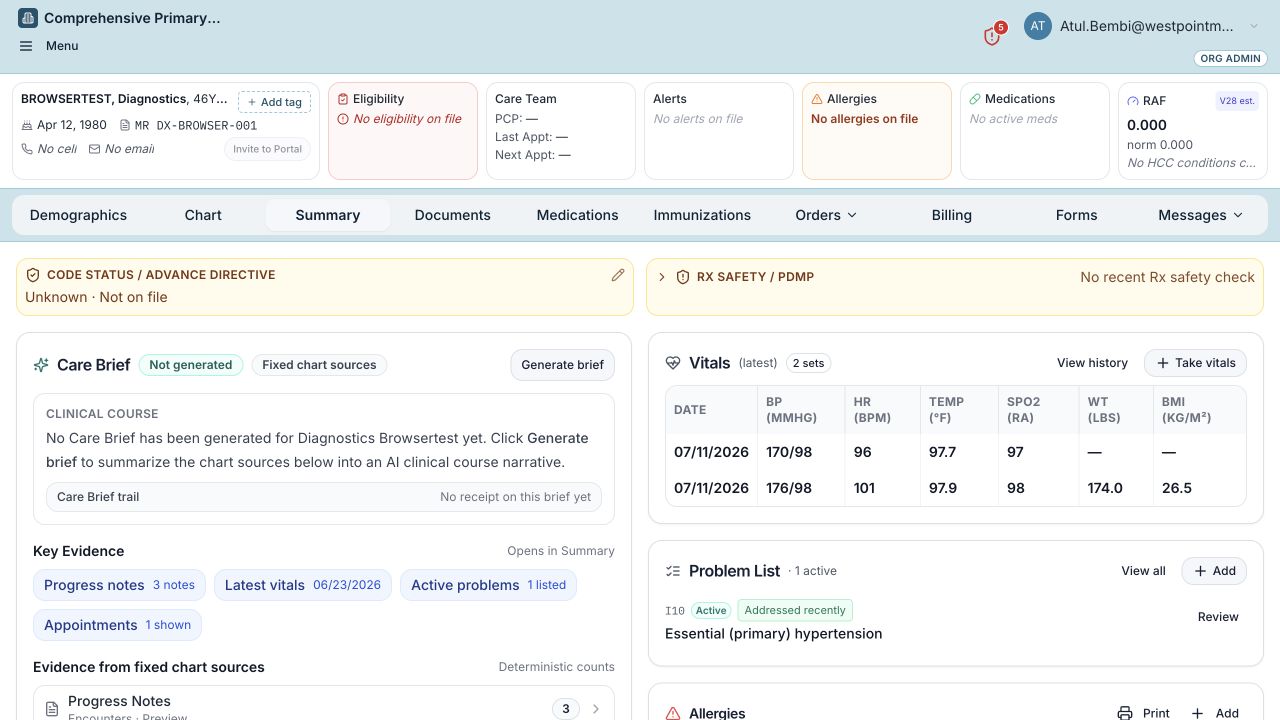Expand the Messages dropdown tab
This screenshot has width=1280, height=720.
click(1201, 215)
